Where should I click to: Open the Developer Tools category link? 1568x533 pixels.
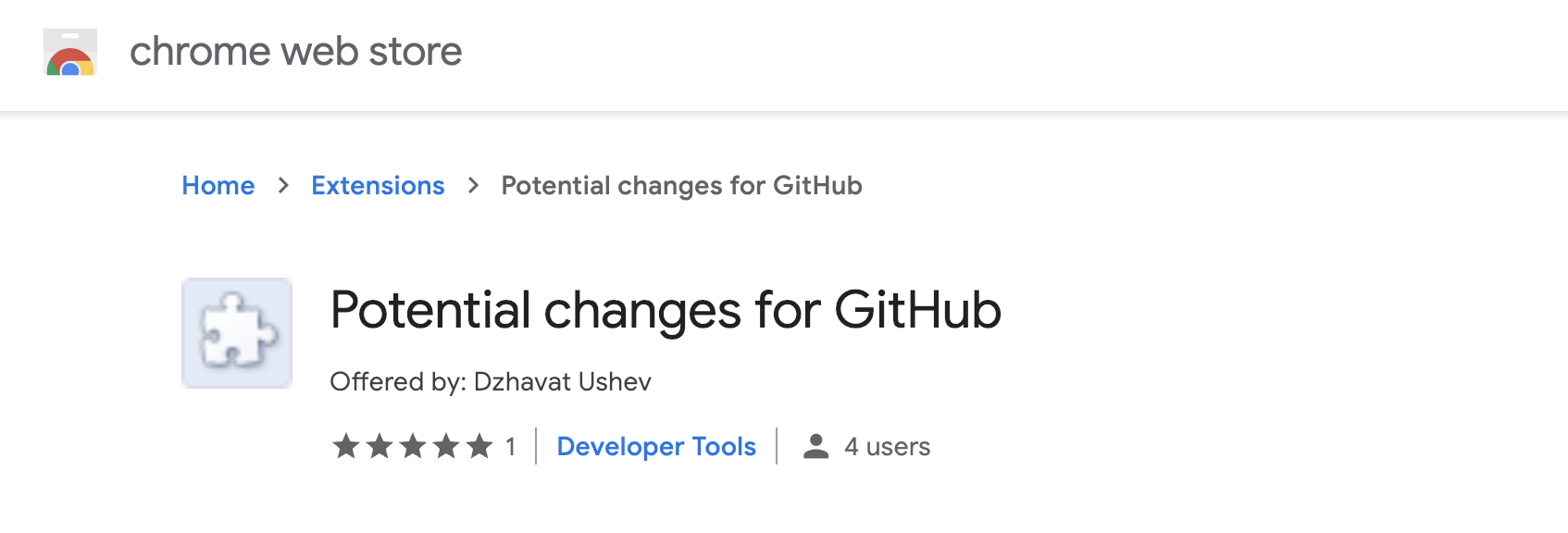[x=656, y=447]
